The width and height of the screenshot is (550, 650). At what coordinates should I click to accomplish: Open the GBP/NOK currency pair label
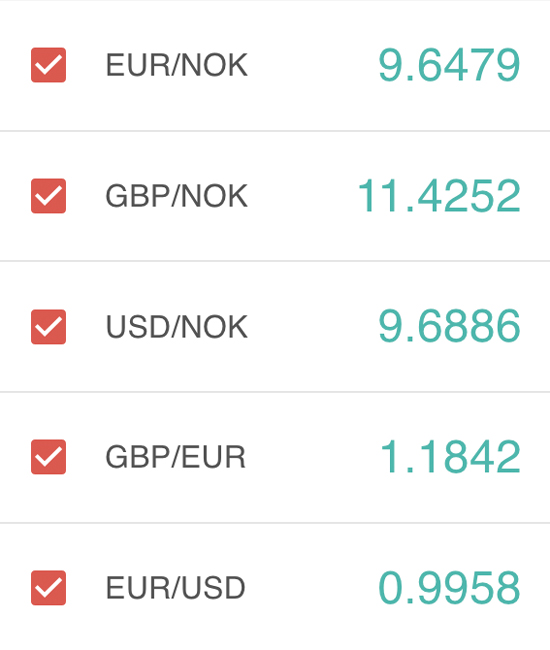tap(177, 196)
